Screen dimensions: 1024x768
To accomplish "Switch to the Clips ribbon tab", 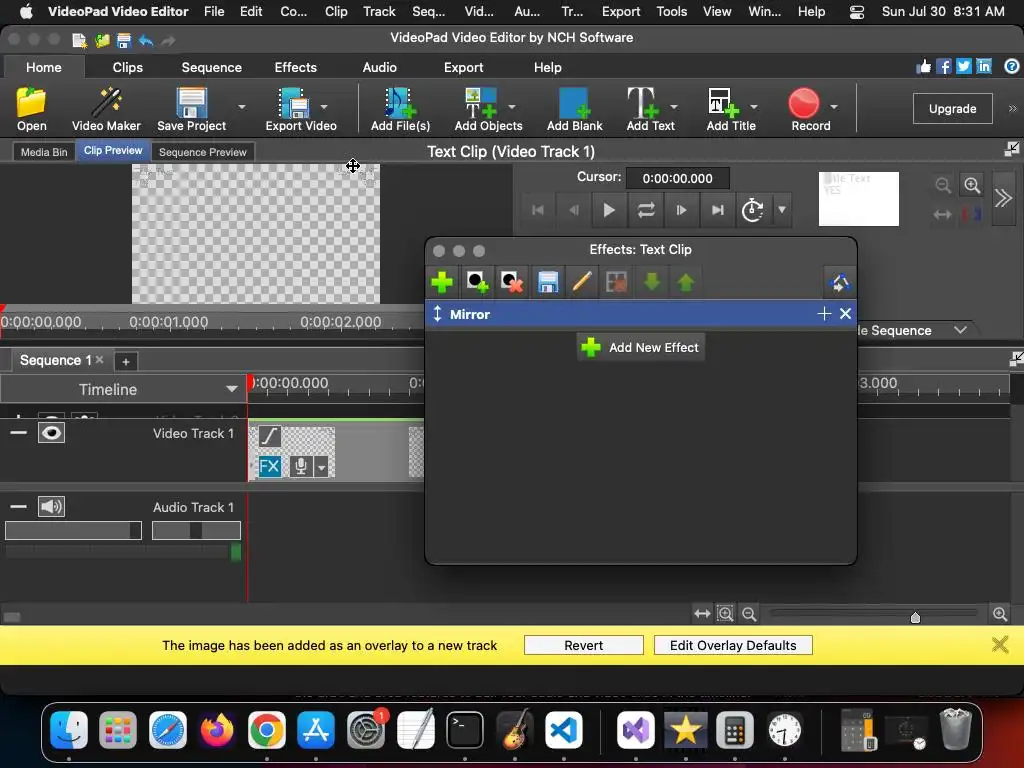I will [127, 67].
